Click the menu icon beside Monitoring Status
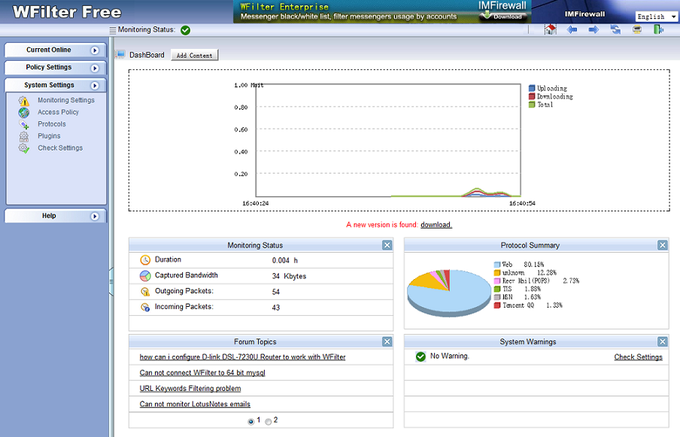The image size is (680, 437). click(113, 30)
